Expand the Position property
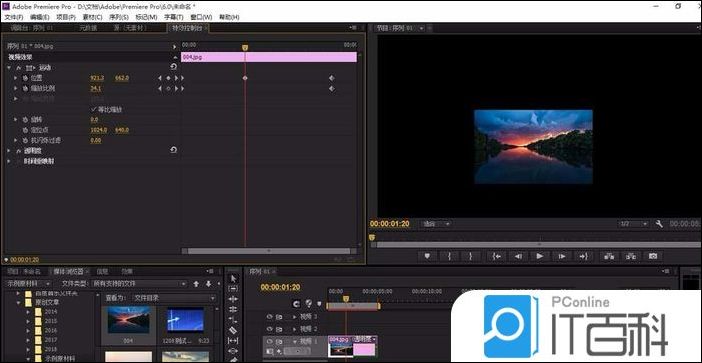Screen dimensions: 702x363 (16, 78)
